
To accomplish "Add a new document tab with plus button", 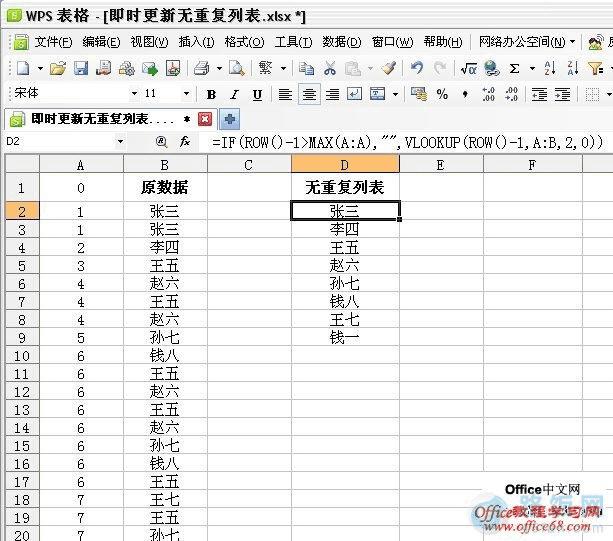I will tap(230, 119).
